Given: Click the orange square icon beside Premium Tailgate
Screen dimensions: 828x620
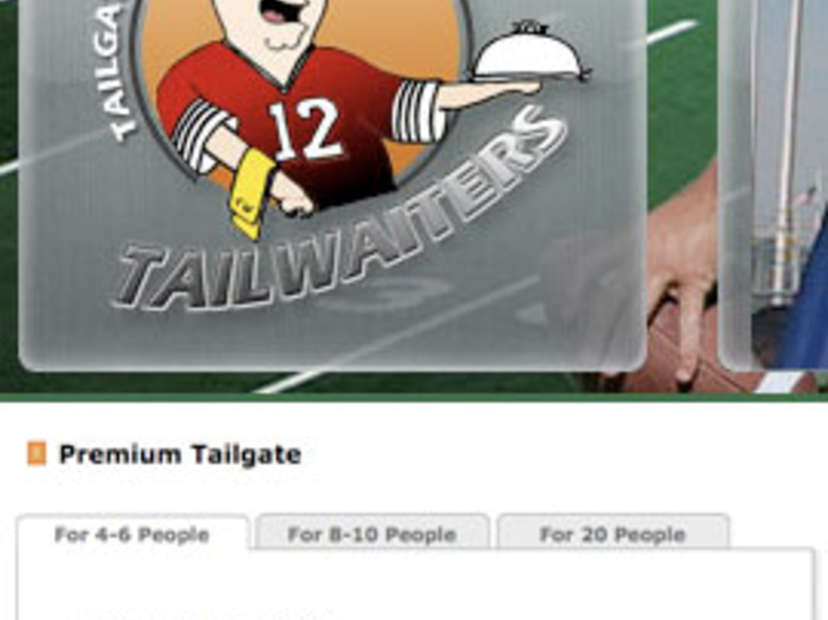Looking at the screenshot, I should click(x=36, y=454).
